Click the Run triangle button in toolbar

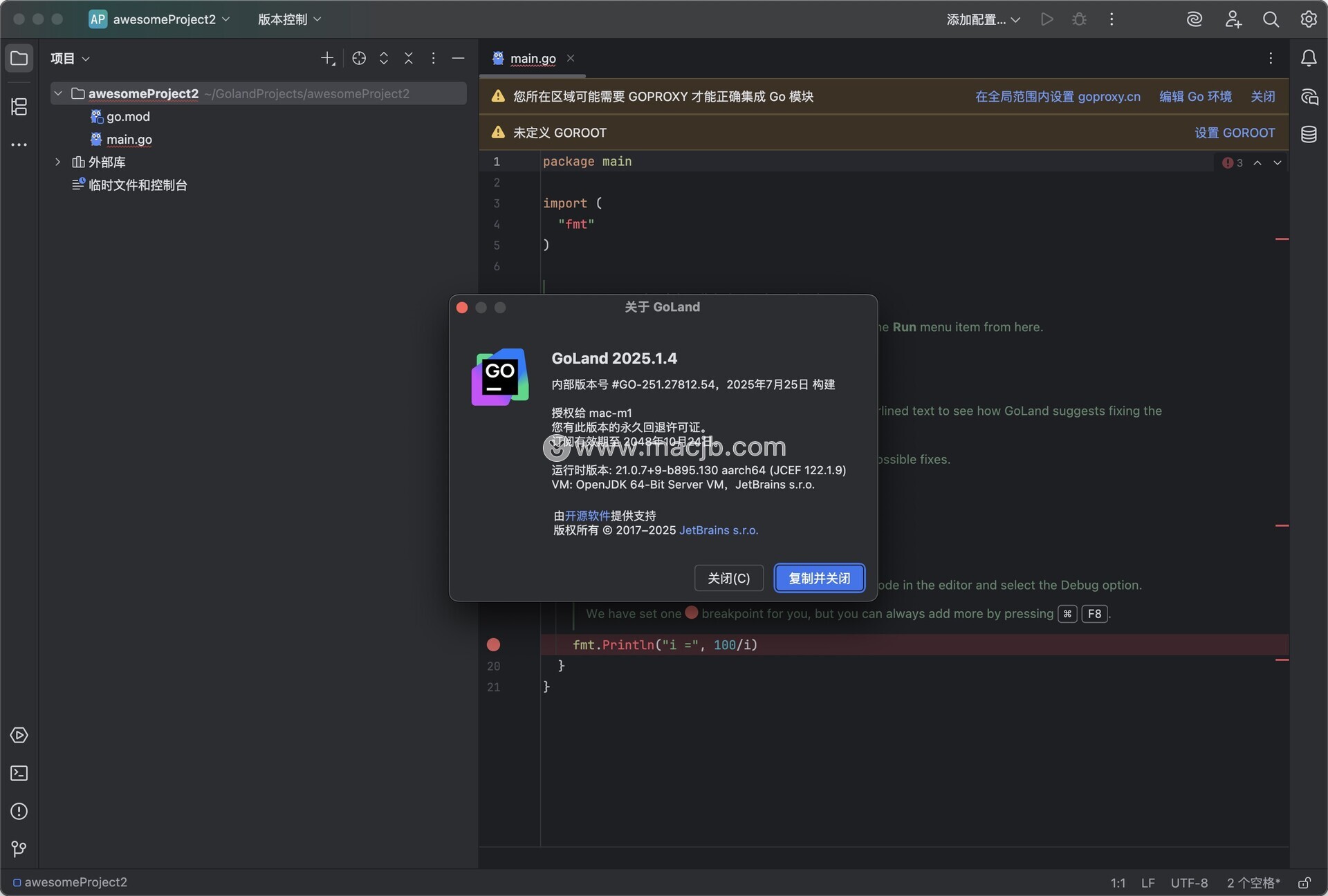(x=1047, y=19)
